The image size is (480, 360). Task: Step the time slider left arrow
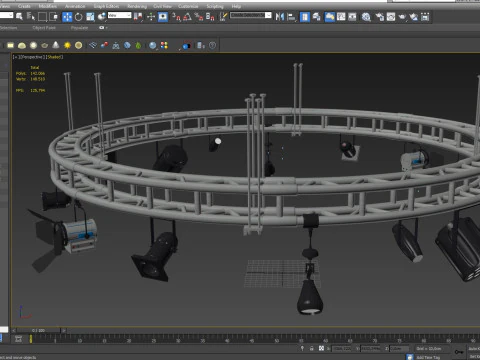pyautogui.click(x=14, y=330)
